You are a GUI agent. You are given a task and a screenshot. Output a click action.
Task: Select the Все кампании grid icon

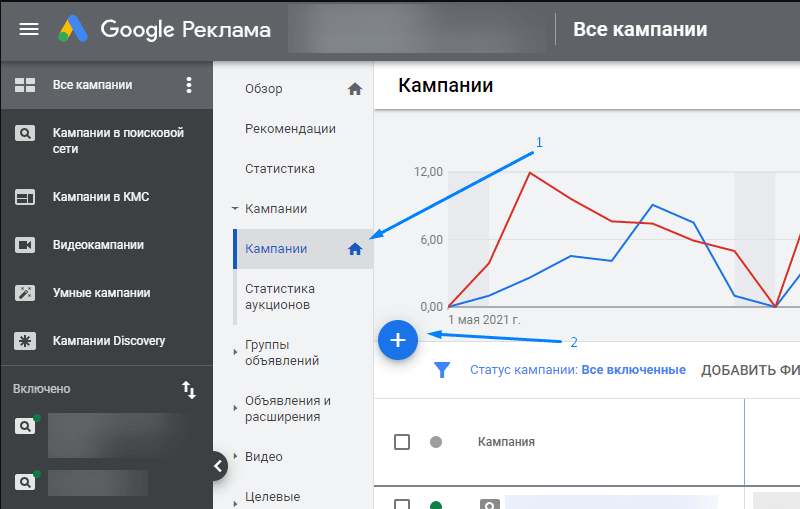tap(24, 85)
